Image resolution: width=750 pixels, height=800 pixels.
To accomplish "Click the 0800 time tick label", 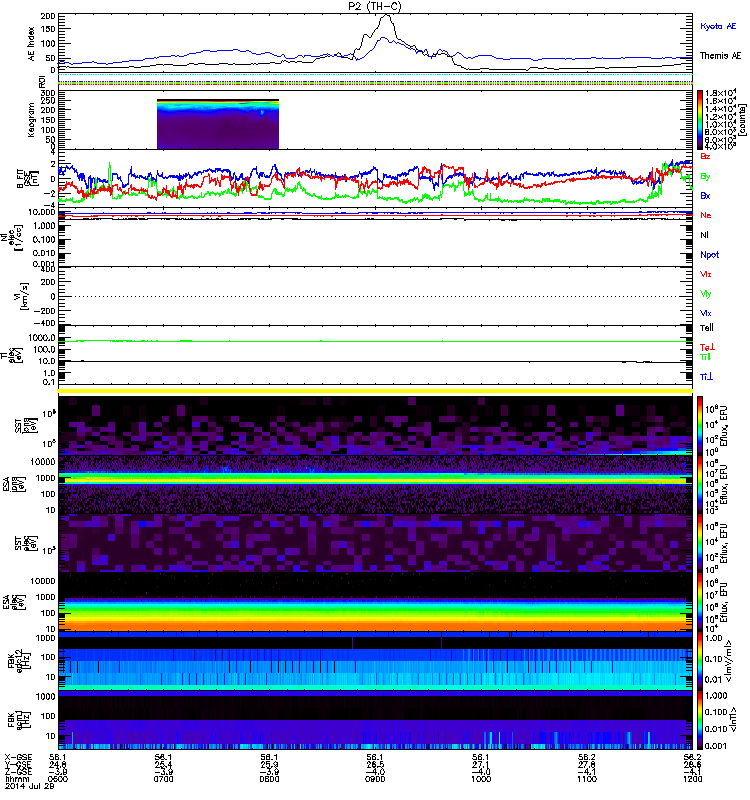I will click(x=269, y=779).
